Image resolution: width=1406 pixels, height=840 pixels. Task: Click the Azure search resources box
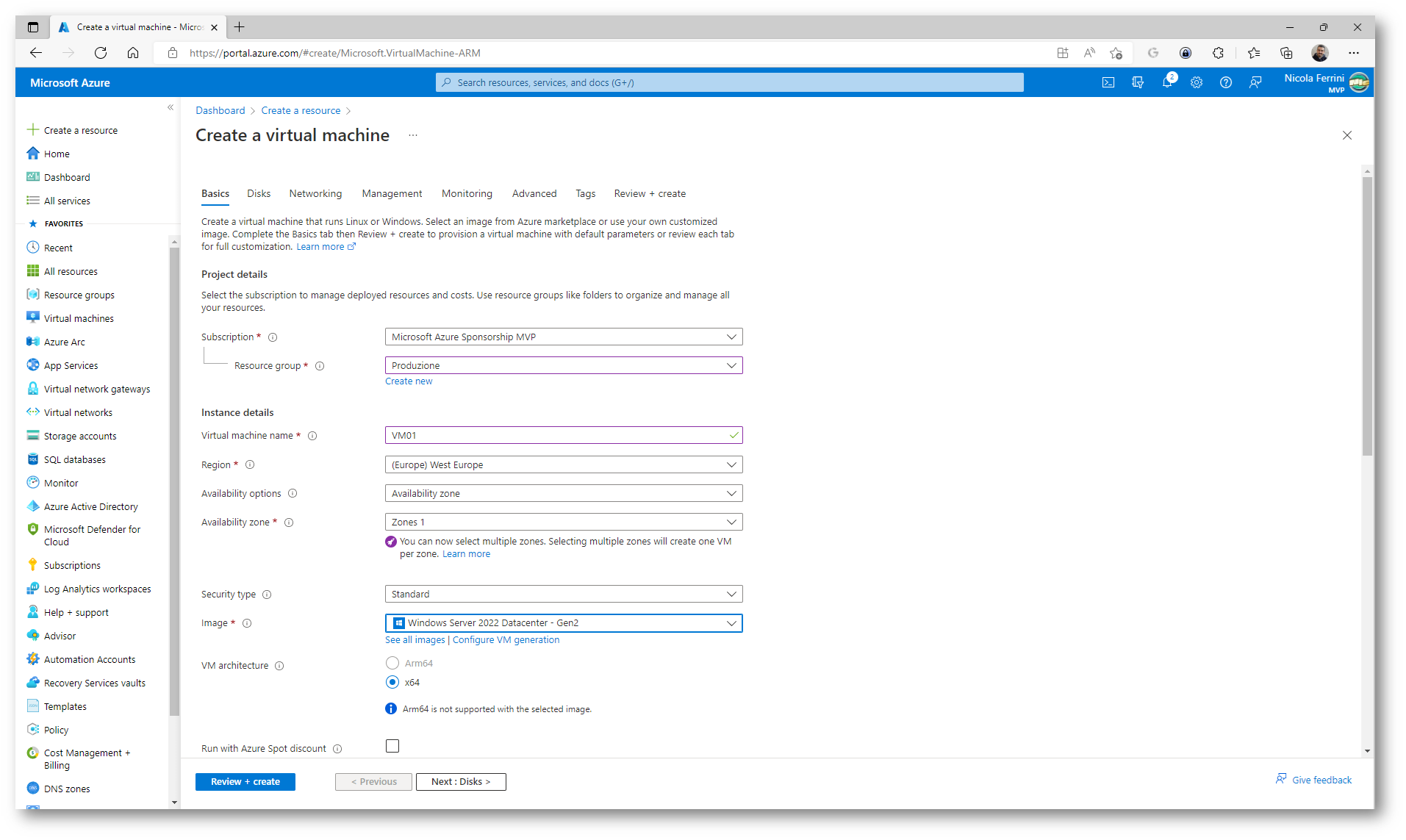730,82
